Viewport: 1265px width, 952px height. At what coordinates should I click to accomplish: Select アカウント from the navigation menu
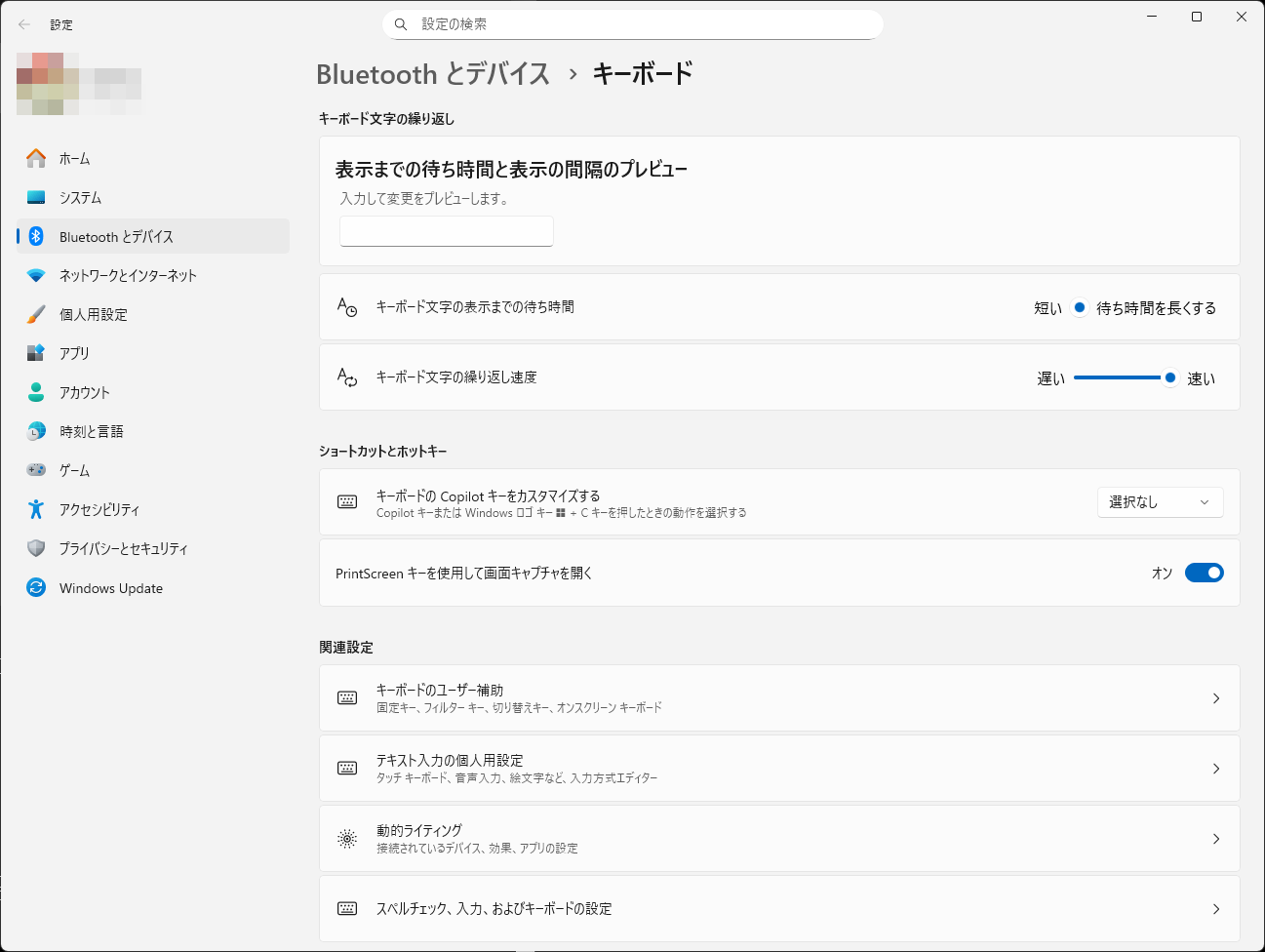tap(36, 392)
